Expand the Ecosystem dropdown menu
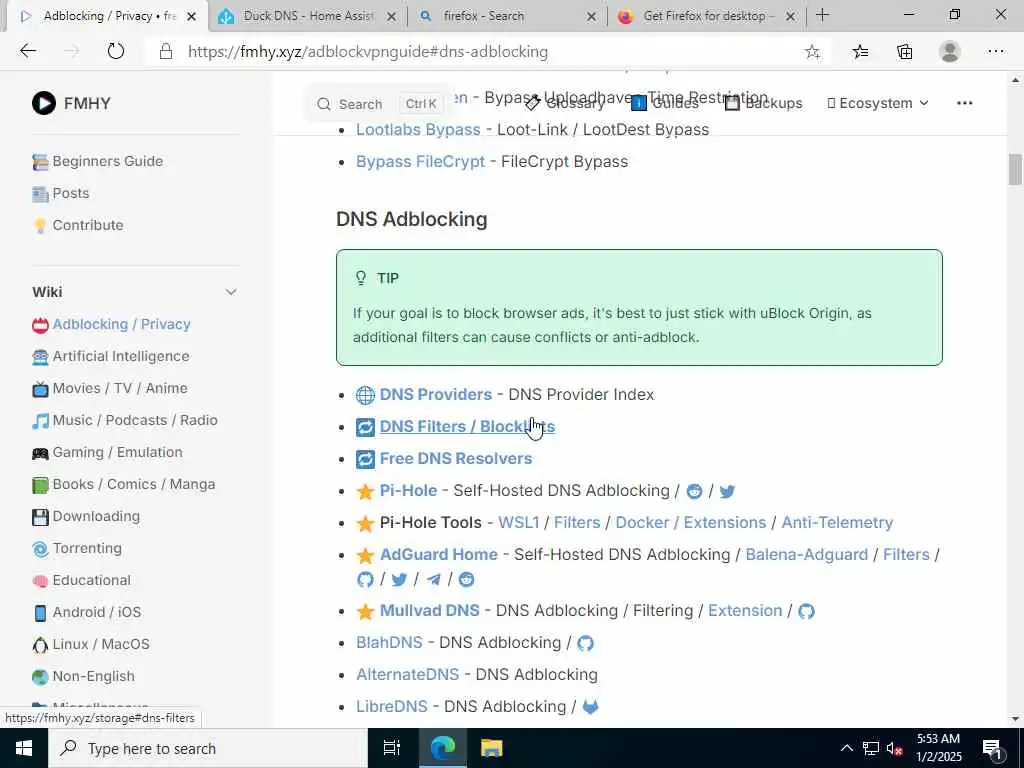This screenshot has height=768, width=1024. 878,103
